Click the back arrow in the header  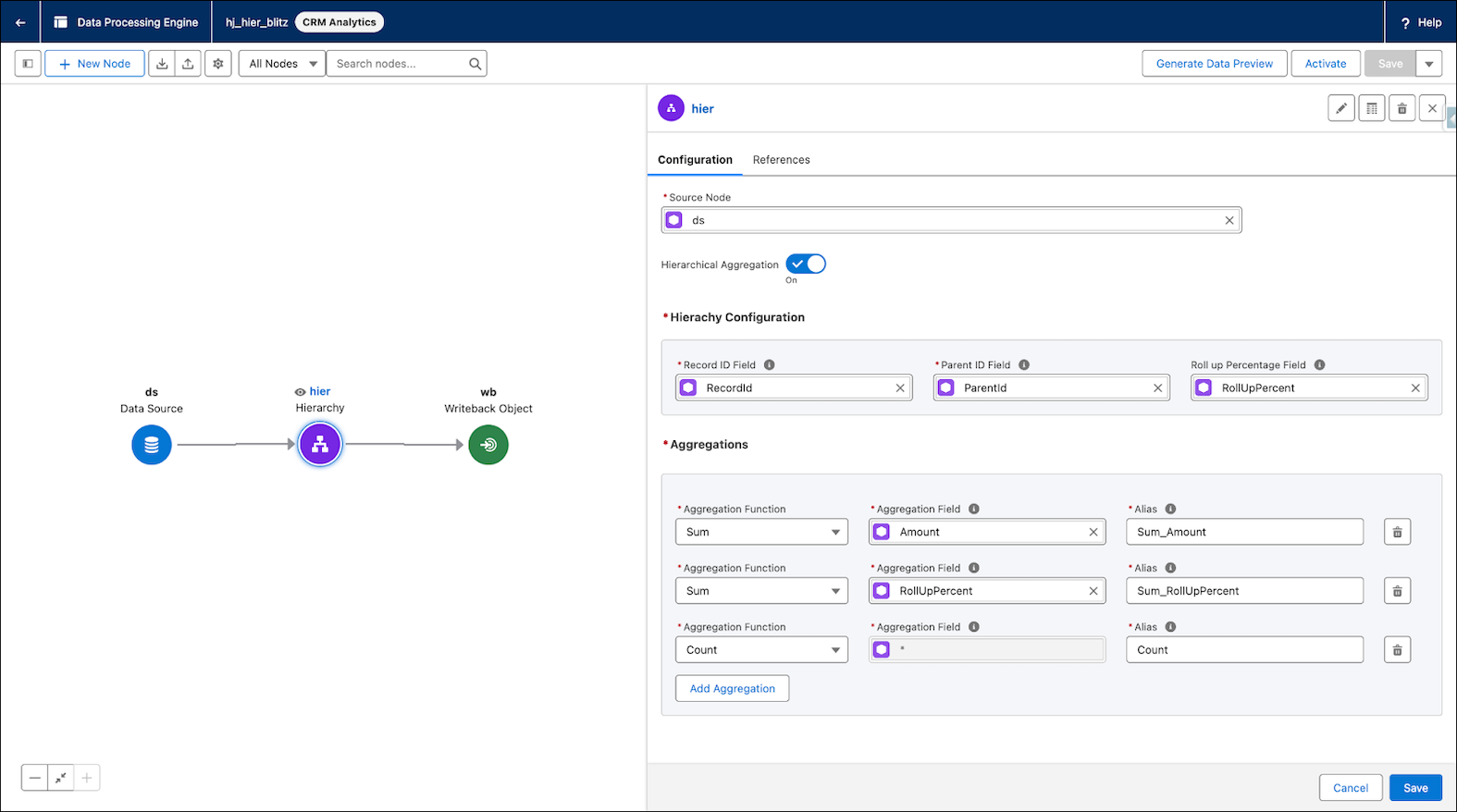point(20,22)
